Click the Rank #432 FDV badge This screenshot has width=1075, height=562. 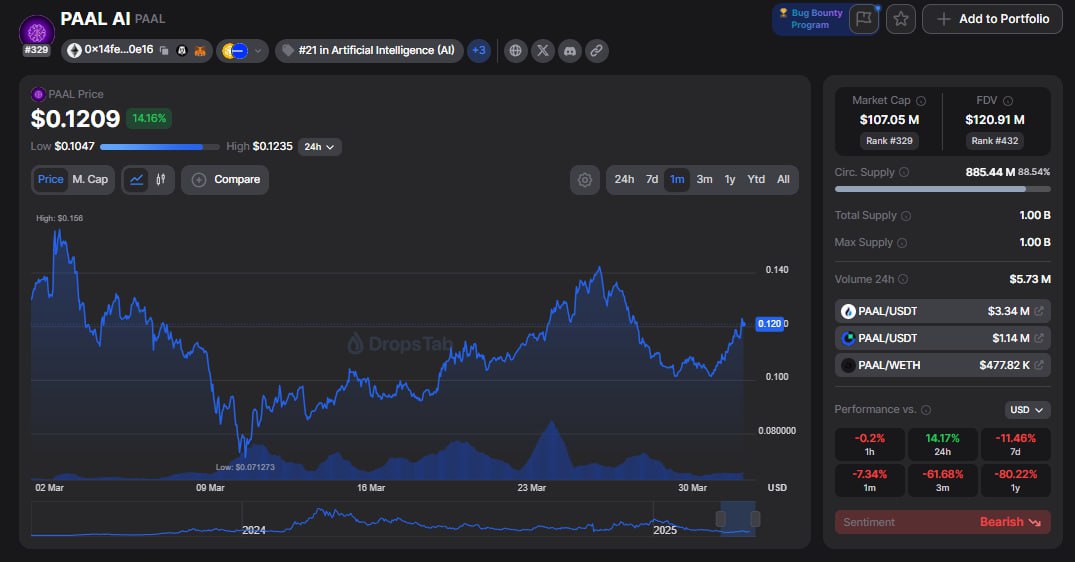(995, 140)
